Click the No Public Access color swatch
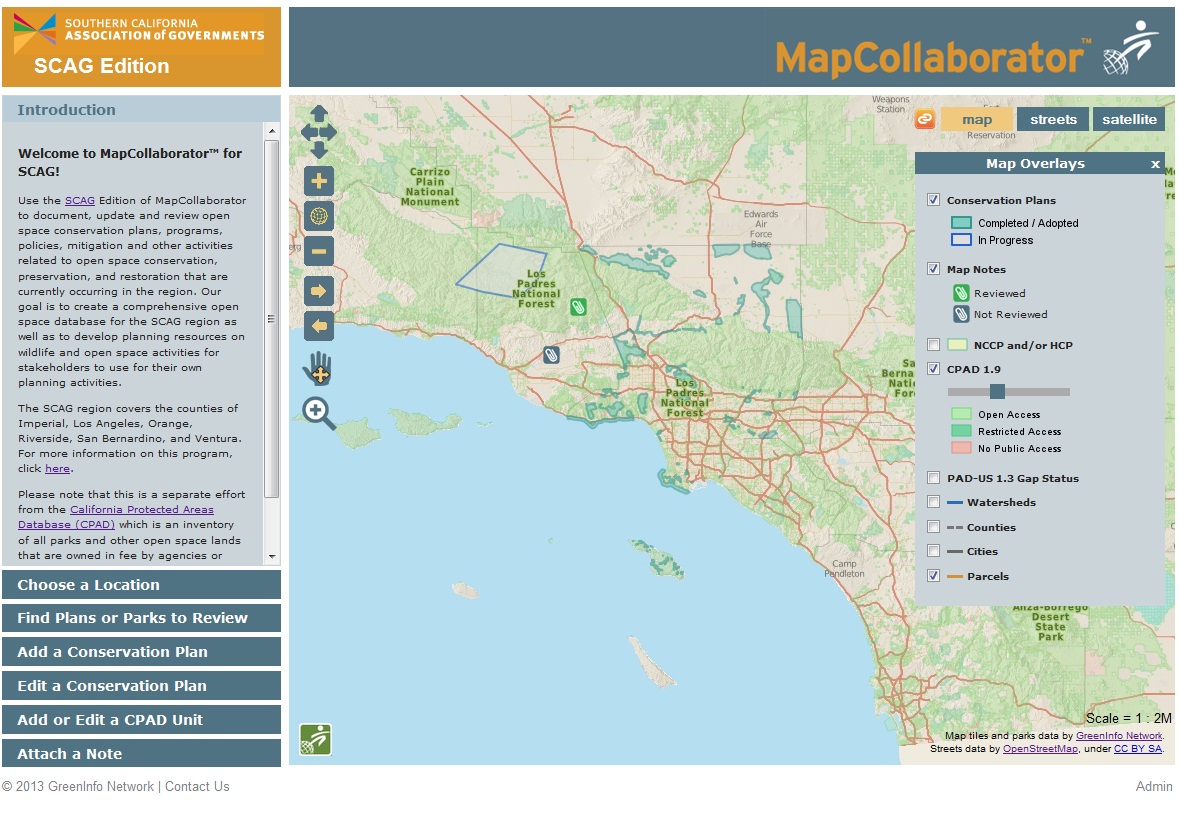The image size is (1179, 813). coord(961,448)
